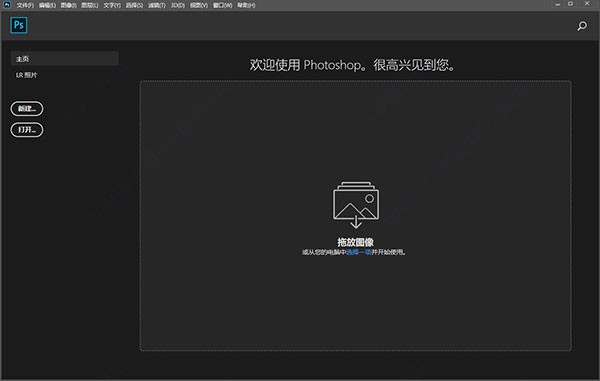Switch to LR 照片 in sidebar
The width and height of the screenshot is (600, 381).
coord(26,75)
